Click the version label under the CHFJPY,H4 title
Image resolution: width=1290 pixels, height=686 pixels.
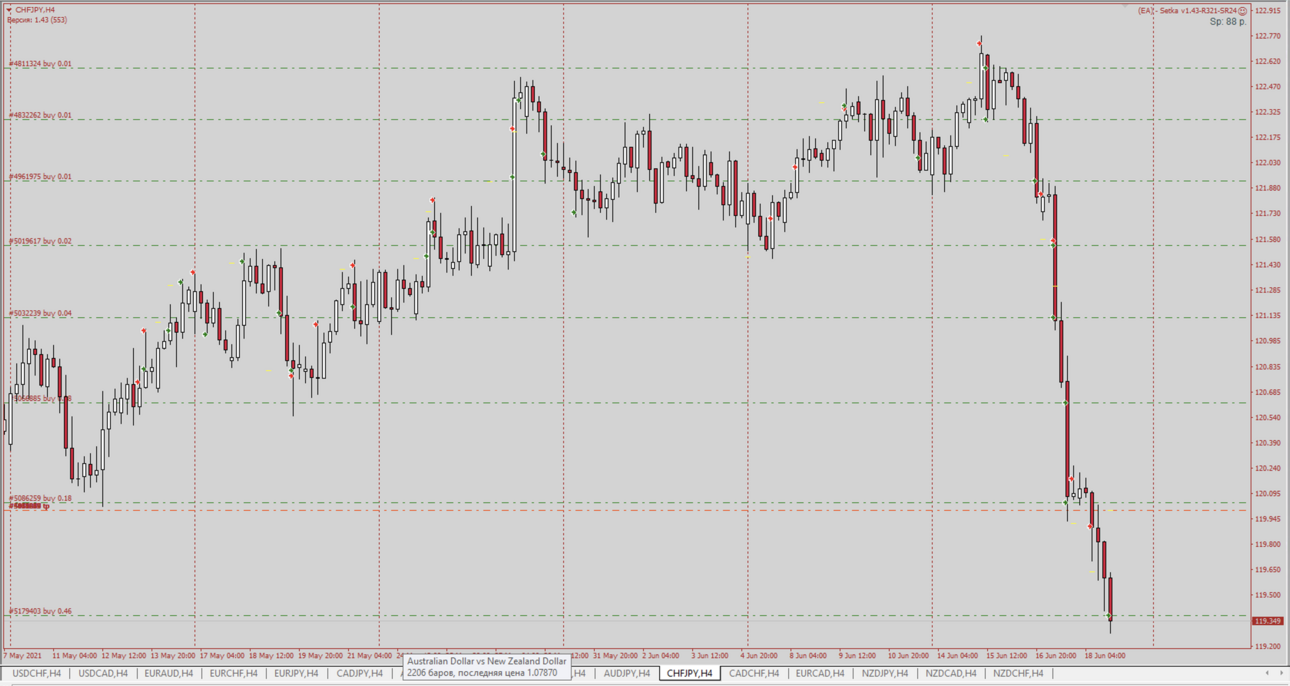pos(37,20)
